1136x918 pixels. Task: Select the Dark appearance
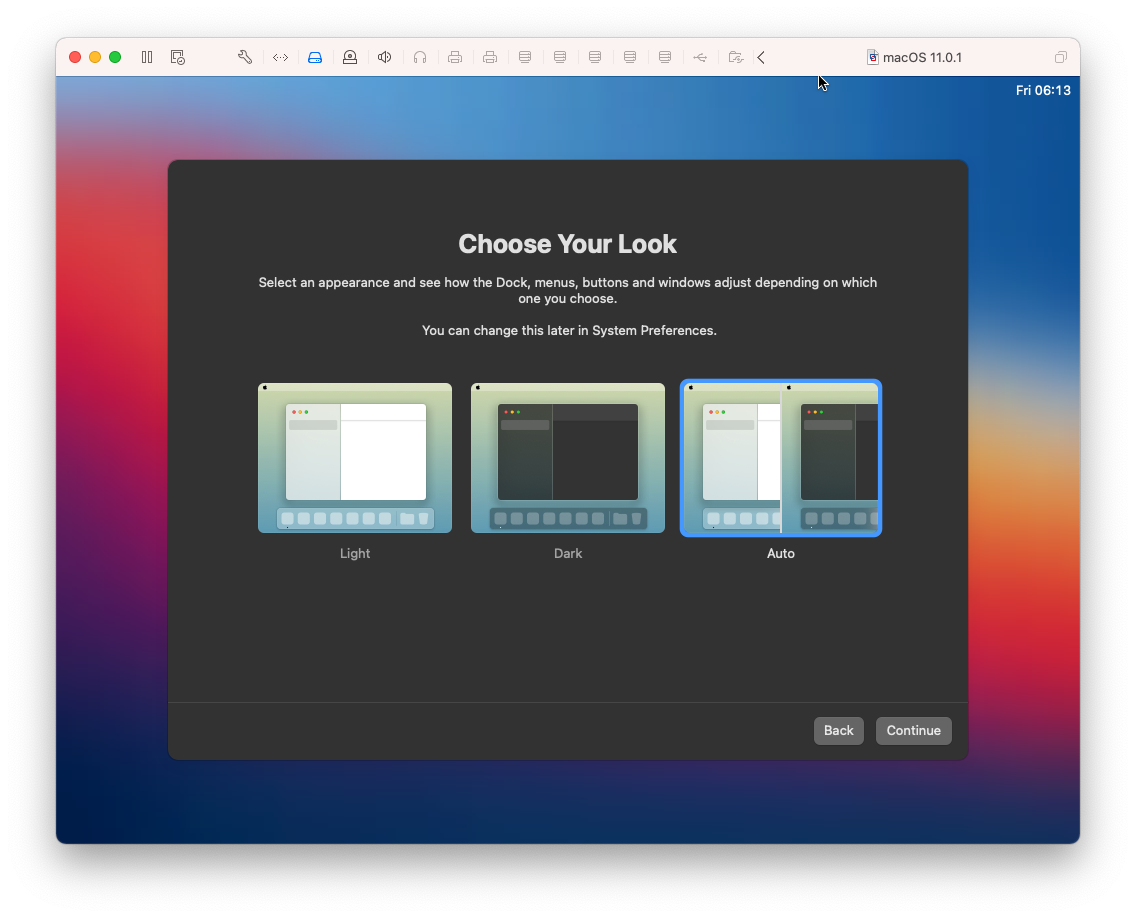(x=568, y=457)
